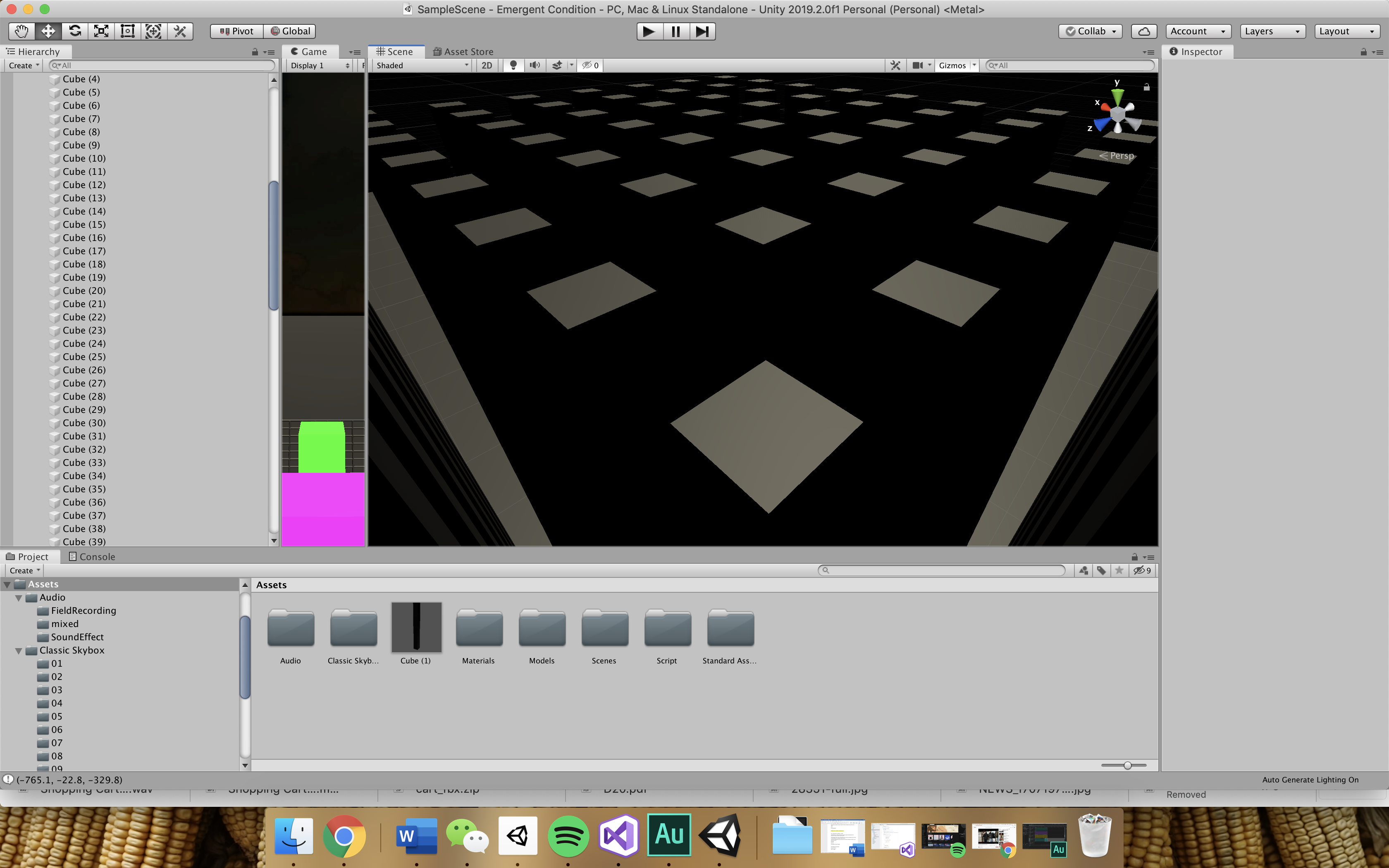Image resolution: width=1389 pixels, height=868 pixels.
Task: Select the SoundEffect folder
Action: tap(77, 637)
